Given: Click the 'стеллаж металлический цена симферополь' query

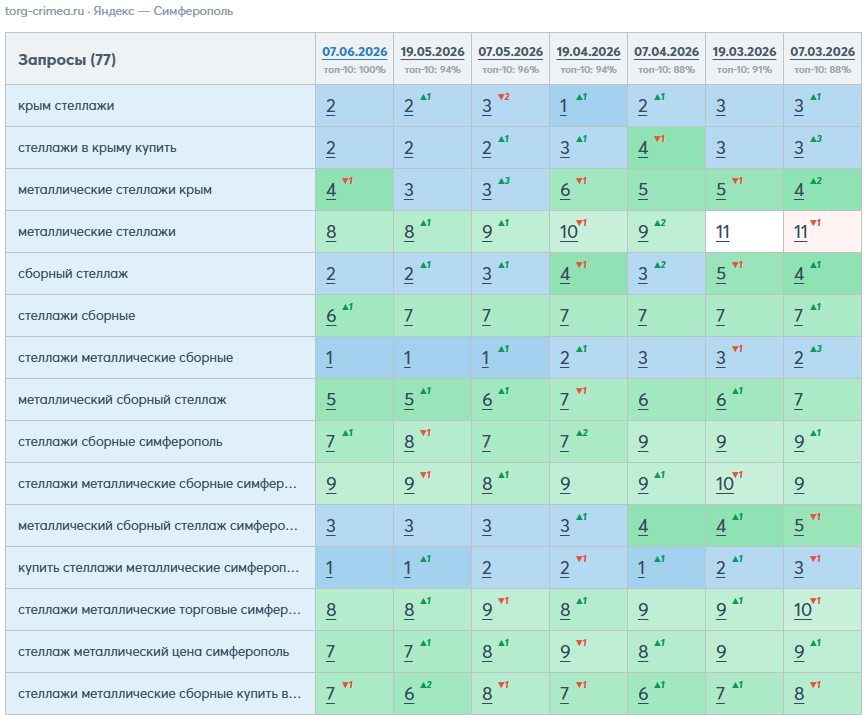Looking at the screenshot, I should 154,652.
